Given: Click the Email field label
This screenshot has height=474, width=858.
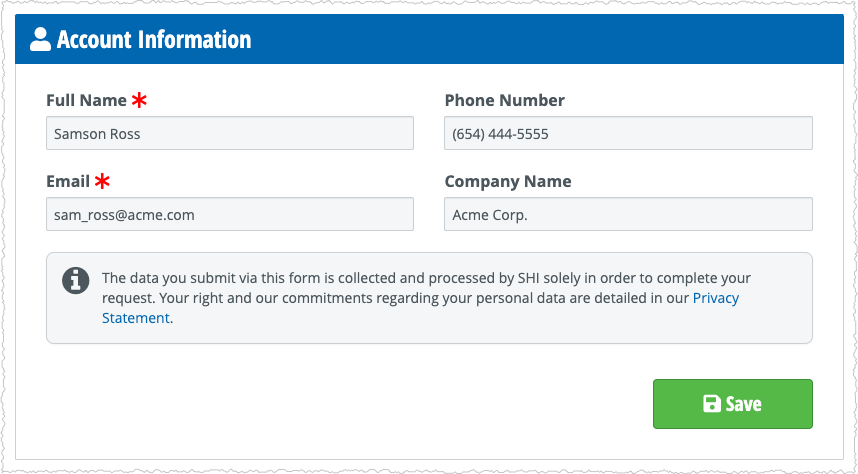Looking at the screenshot, I should coord(68,181).
